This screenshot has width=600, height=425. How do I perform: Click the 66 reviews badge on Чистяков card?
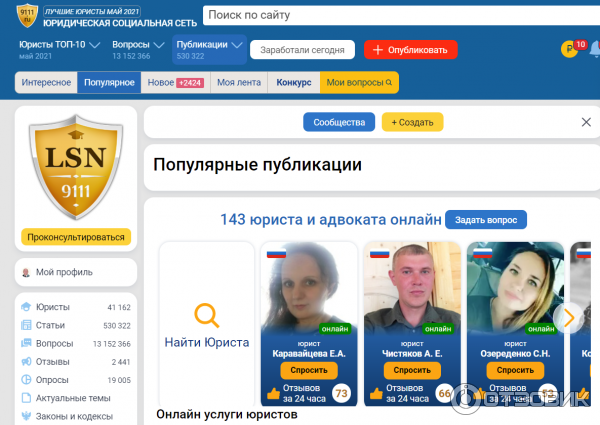point(445,393)
